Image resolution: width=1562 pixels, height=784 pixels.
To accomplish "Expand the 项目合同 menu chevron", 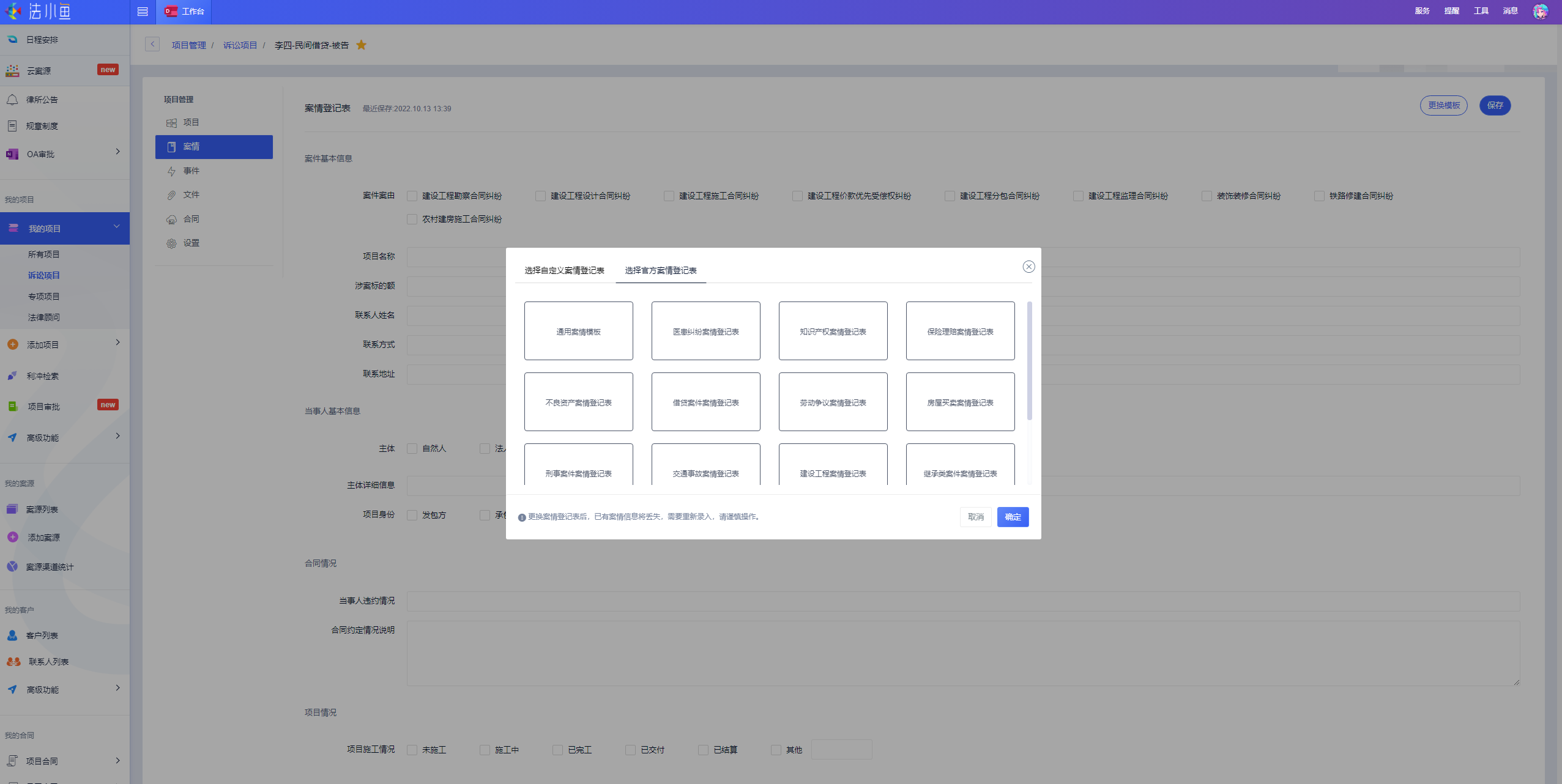I will pyautogui.click(x=117, y=760).
